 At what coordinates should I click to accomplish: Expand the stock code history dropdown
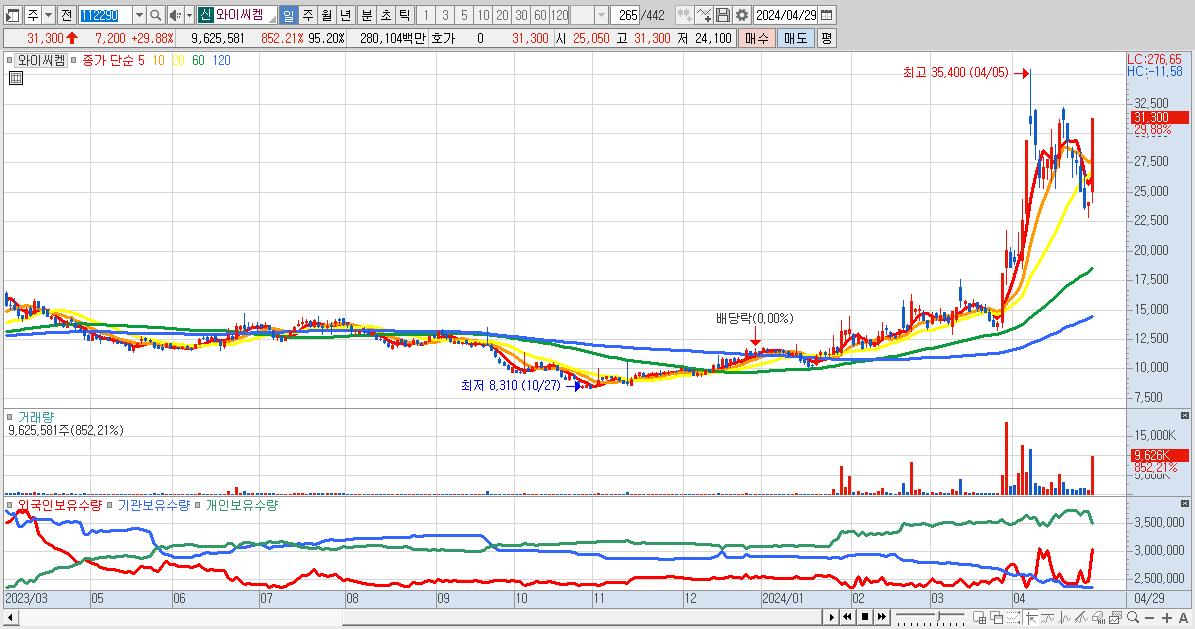pyautogui.click(x=139, y=15)
